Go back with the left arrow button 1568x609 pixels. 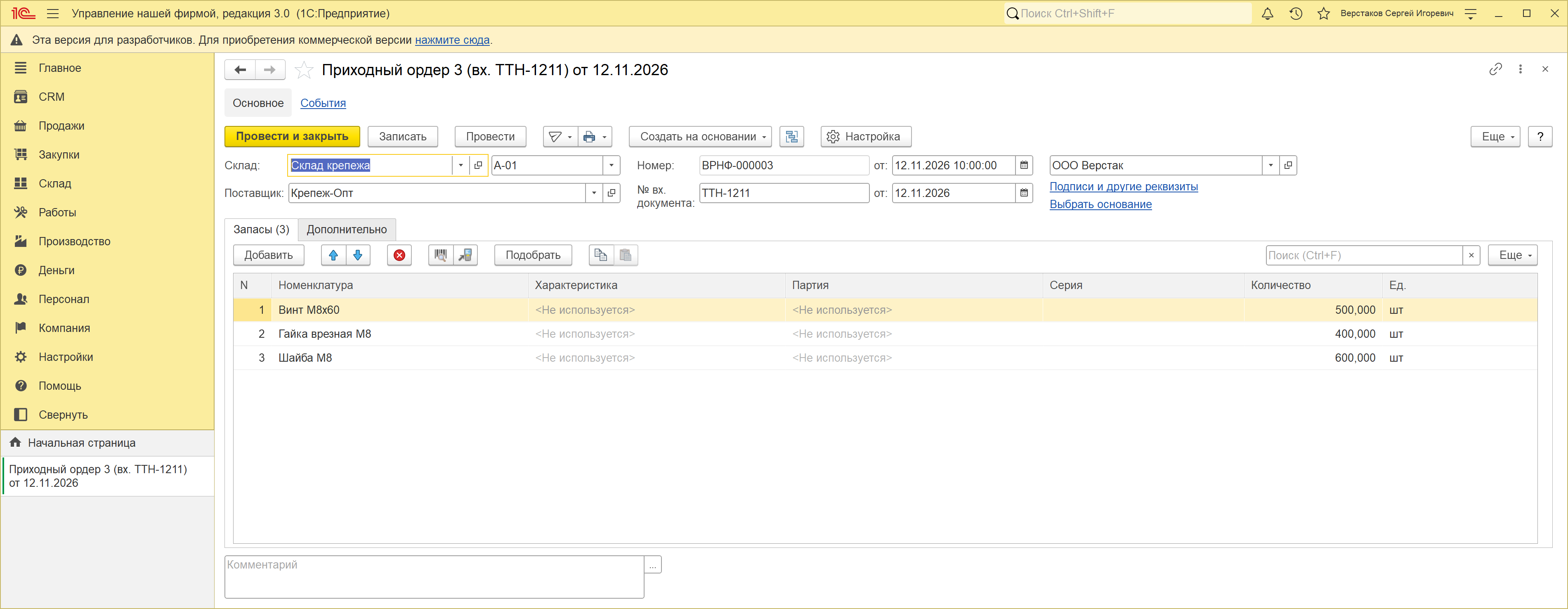click(x=241, y=70)
